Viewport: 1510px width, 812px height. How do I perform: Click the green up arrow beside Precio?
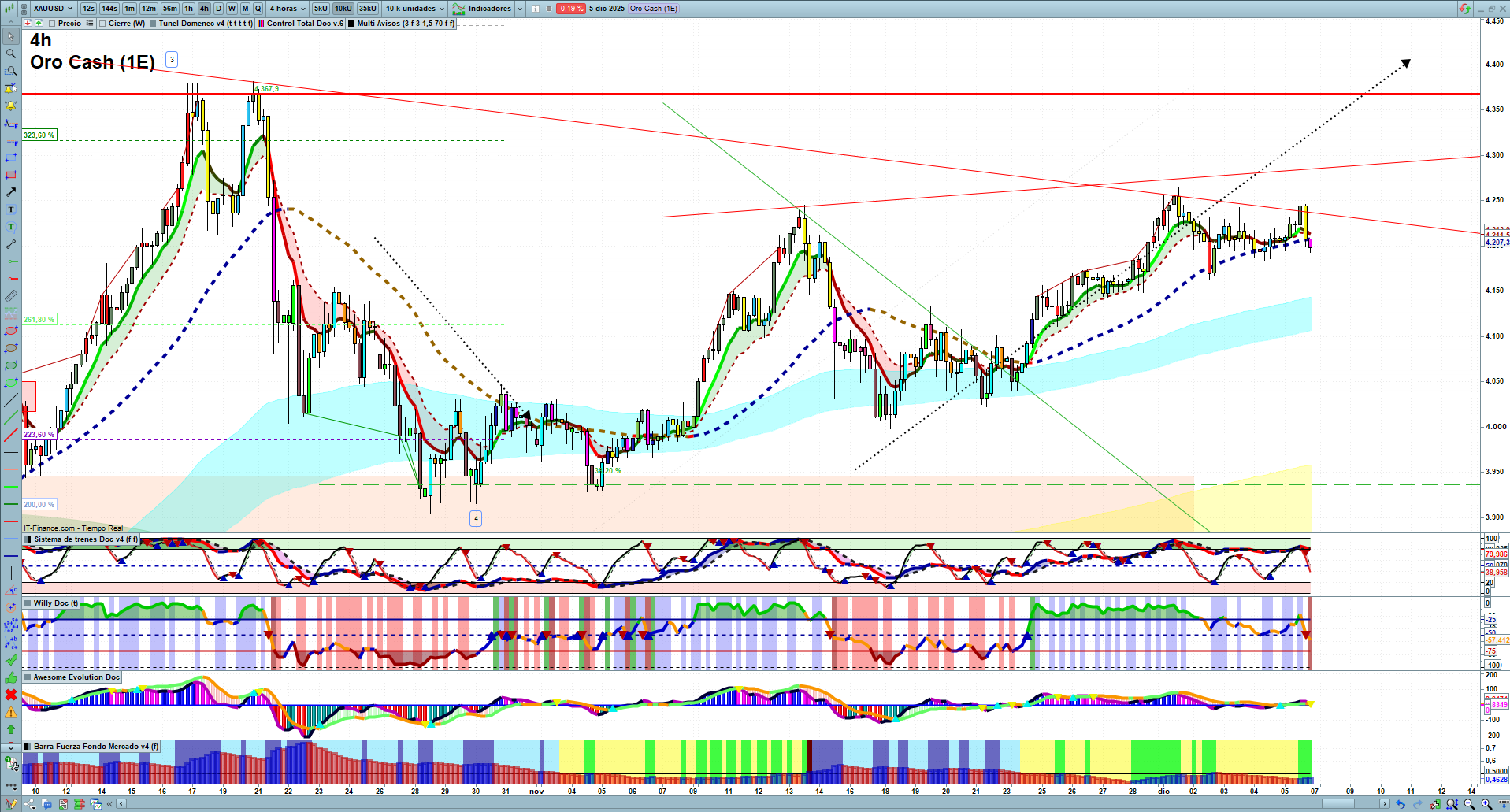tap(39, 24)
